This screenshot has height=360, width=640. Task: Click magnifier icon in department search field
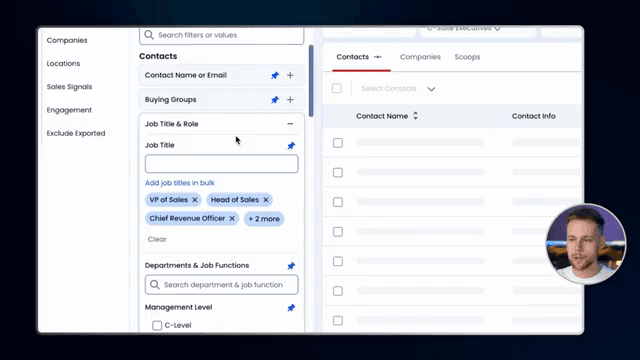[x=155, y=284]
